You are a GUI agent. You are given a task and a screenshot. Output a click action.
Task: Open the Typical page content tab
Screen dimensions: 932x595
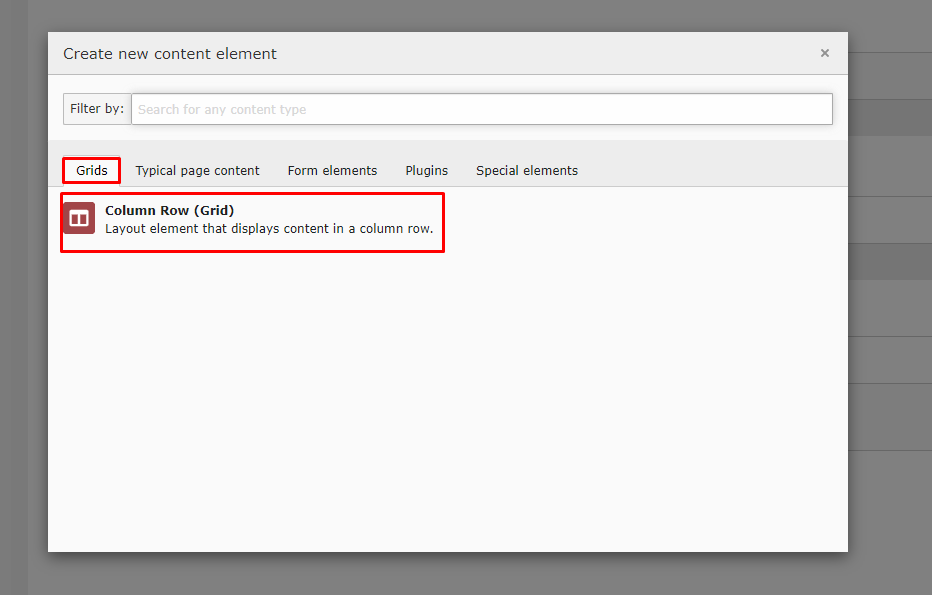tap(197, 171)
